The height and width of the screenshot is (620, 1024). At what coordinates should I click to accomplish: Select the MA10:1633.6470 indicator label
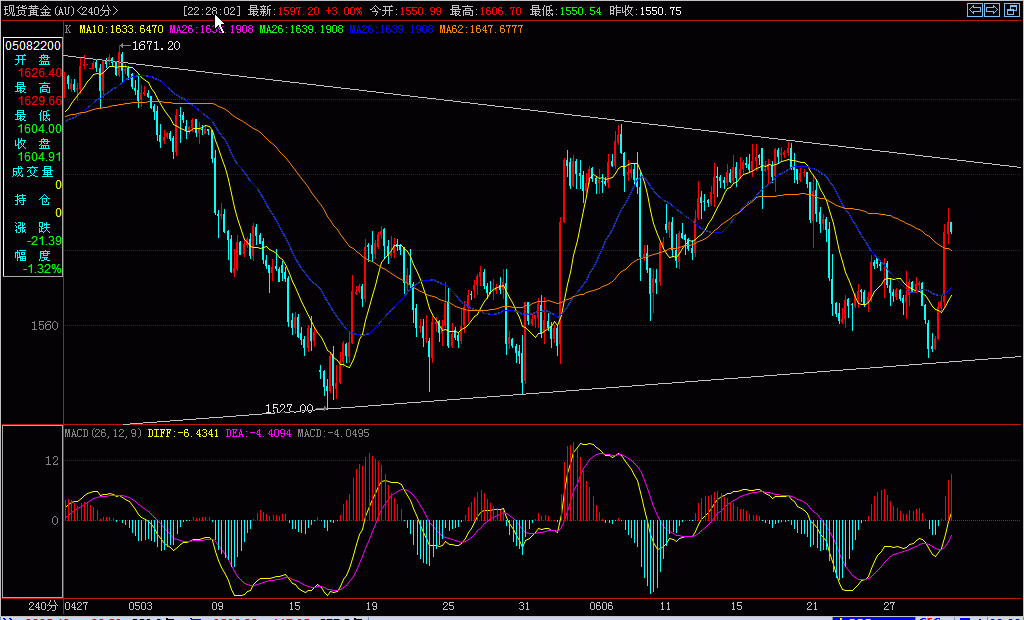(122, 29)
